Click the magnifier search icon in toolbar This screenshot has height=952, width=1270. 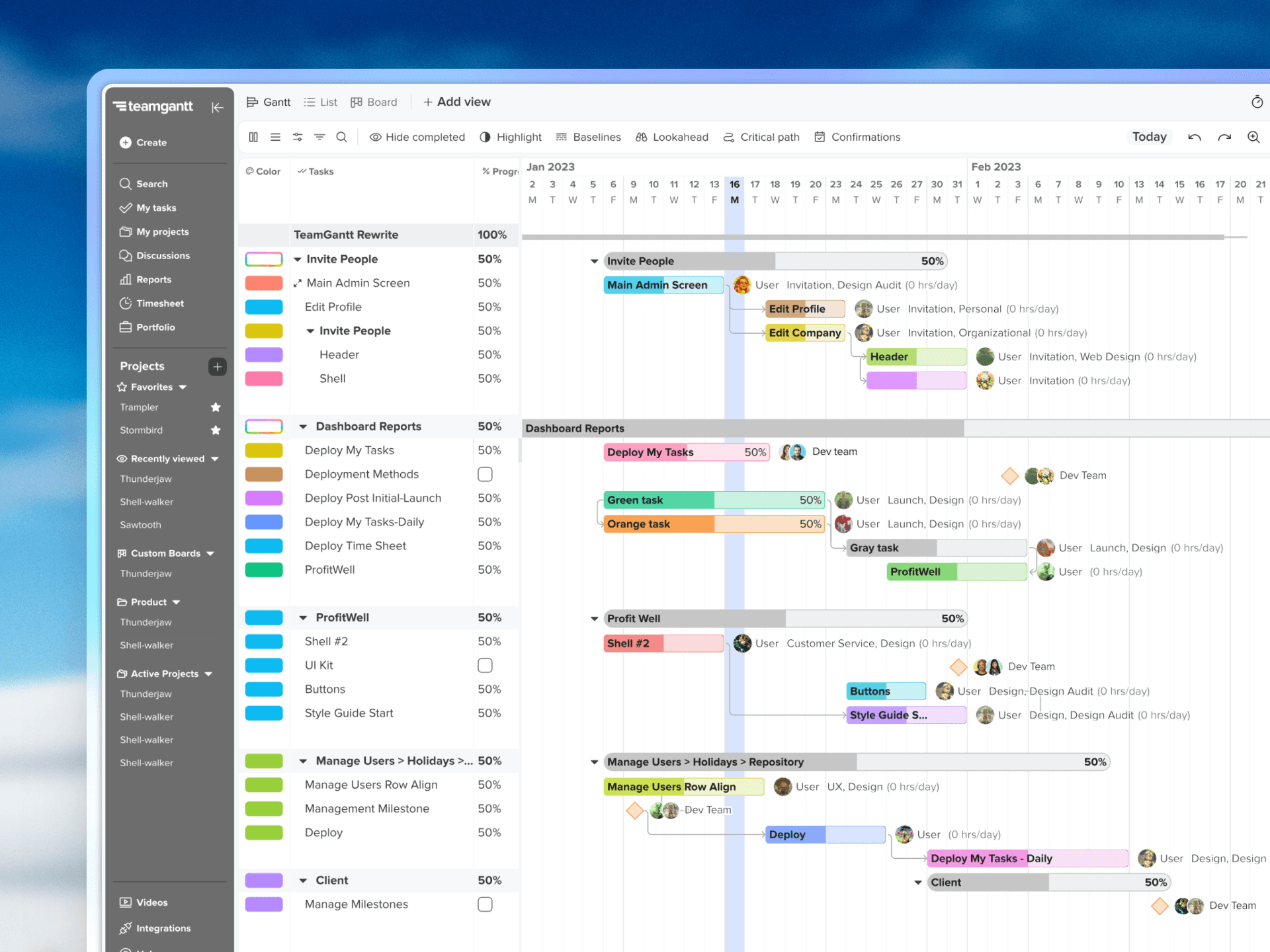click(x=341, y=137)
